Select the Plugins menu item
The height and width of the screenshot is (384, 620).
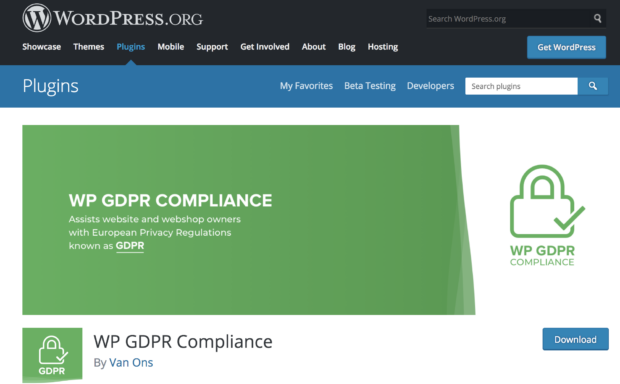[x=131, y=47]
